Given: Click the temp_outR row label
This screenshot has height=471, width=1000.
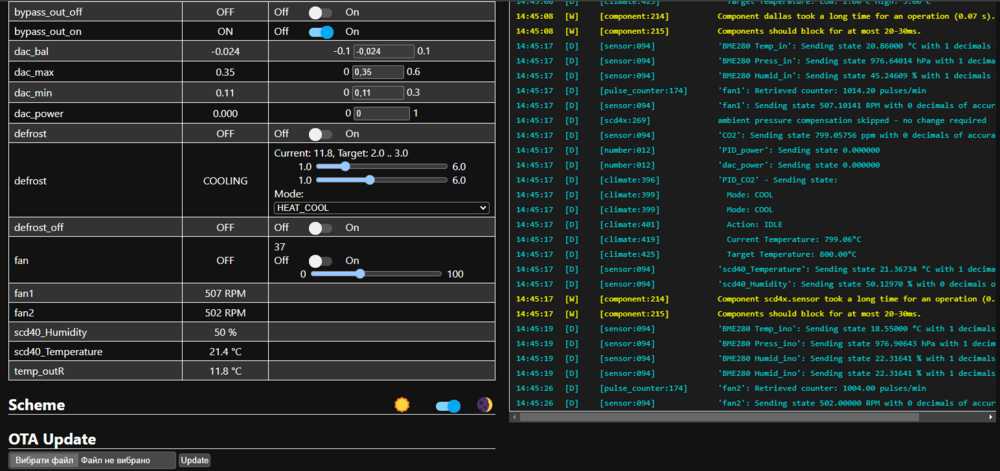Looking at the screenshot, I should [39, 371].
